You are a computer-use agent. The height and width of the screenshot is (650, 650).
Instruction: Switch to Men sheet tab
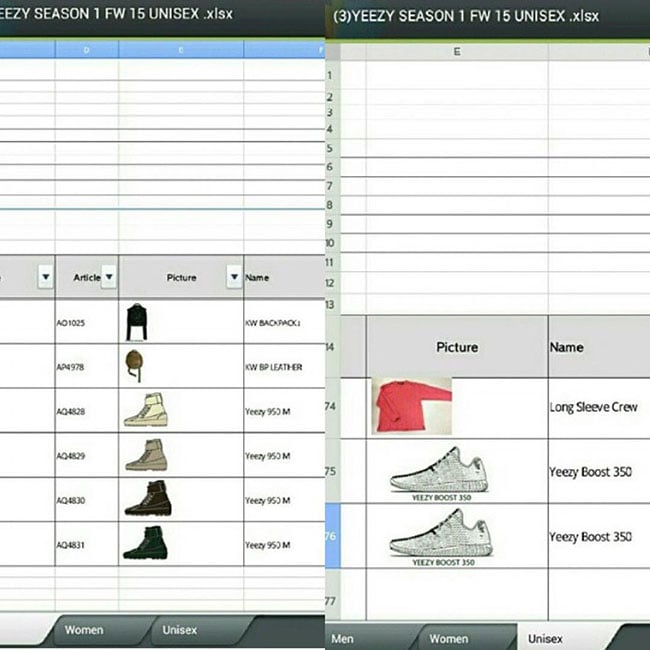coord(342,638)
